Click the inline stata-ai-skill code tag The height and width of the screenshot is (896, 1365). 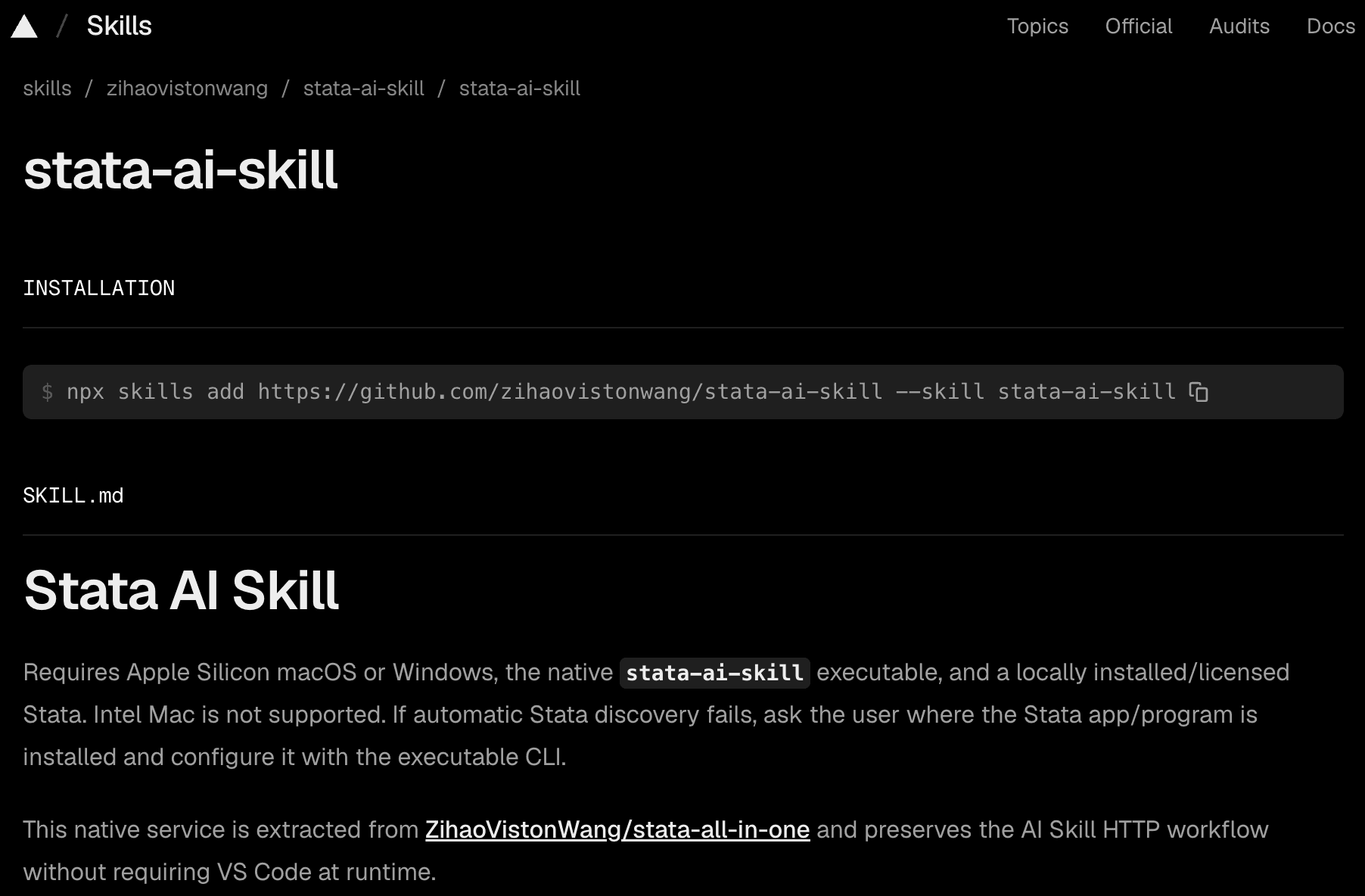715,673
